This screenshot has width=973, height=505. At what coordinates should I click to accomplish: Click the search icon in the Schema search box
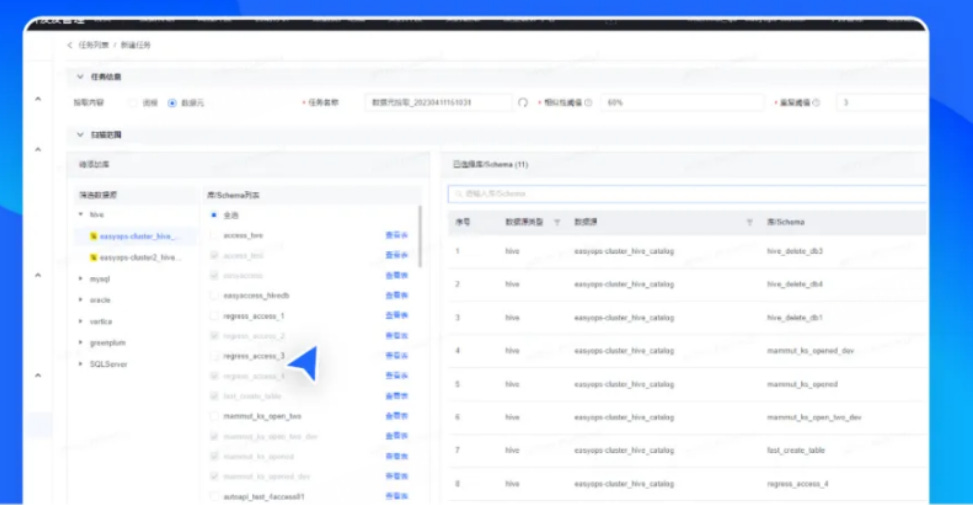[x=459, y=194]
